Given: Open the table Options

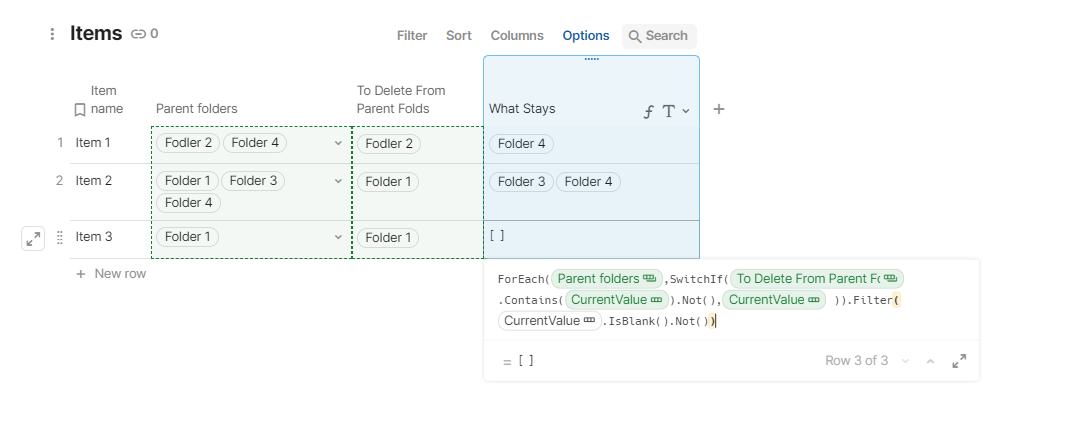Looking at the screenshot, I should (586, 36).
